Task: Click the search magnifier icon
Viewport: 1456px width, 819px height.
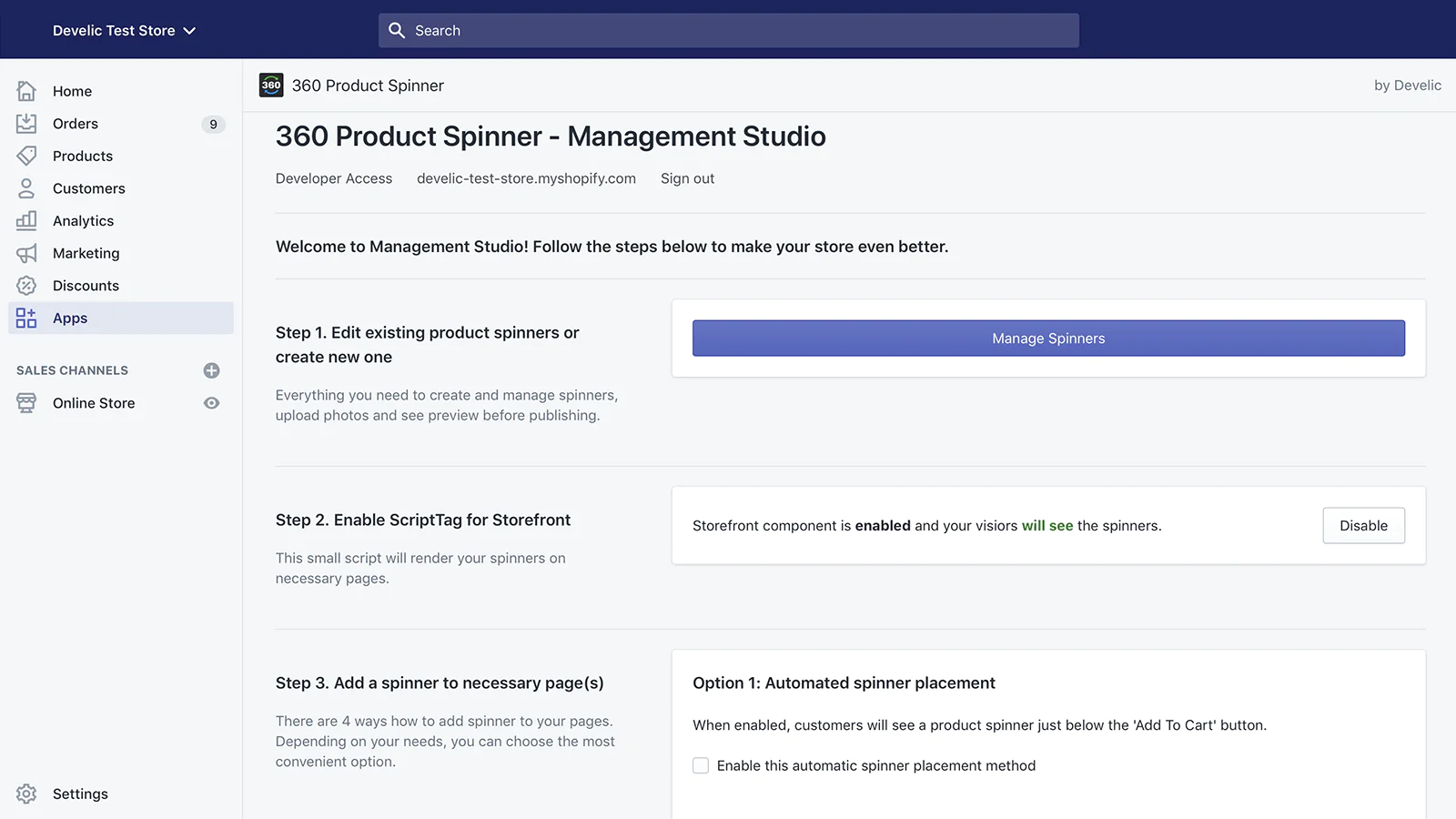Action: pyautogui.click(x=397, y=30)
